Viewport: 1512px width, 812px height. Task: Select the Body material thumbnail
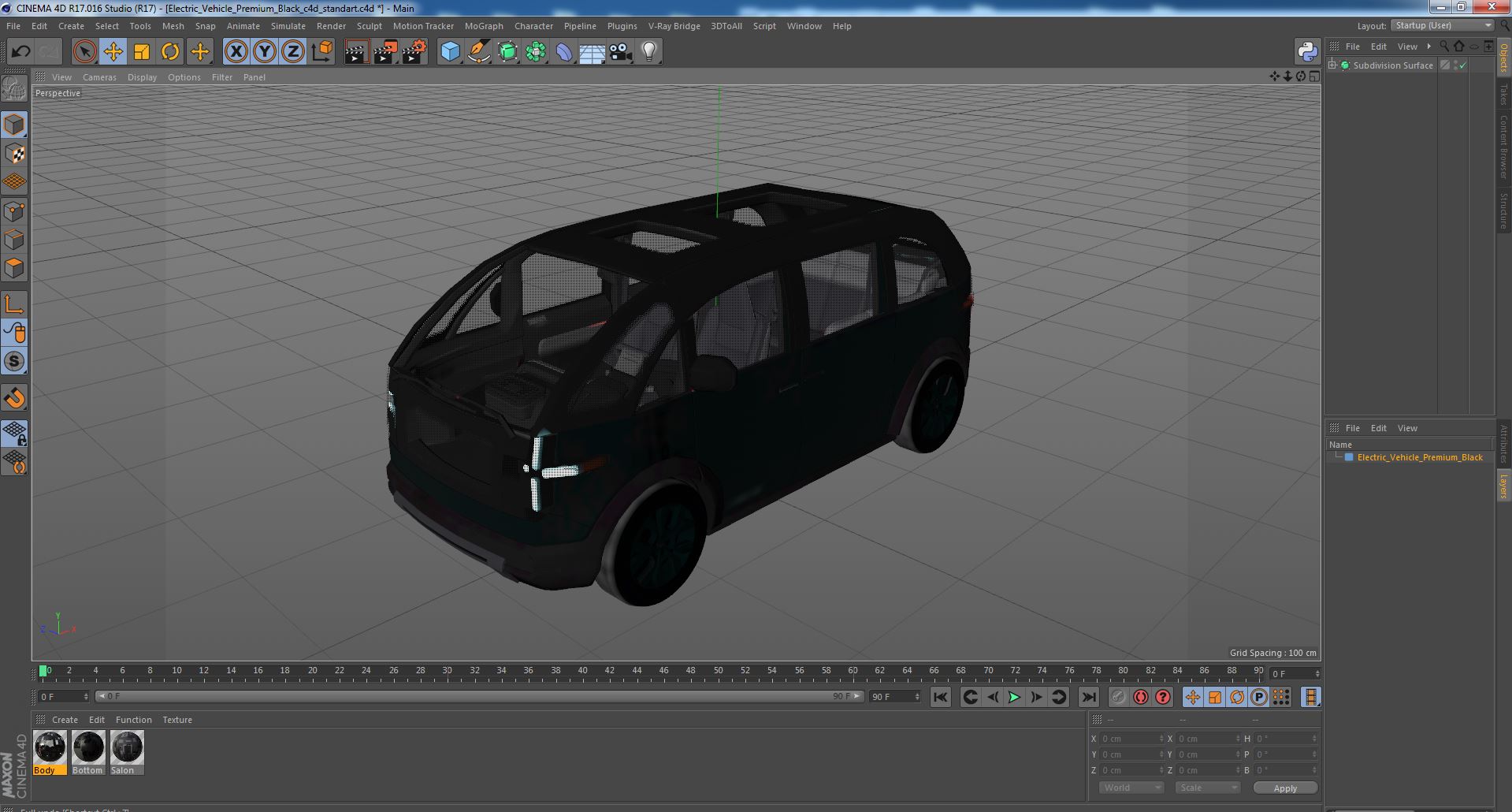click(50, 747)
